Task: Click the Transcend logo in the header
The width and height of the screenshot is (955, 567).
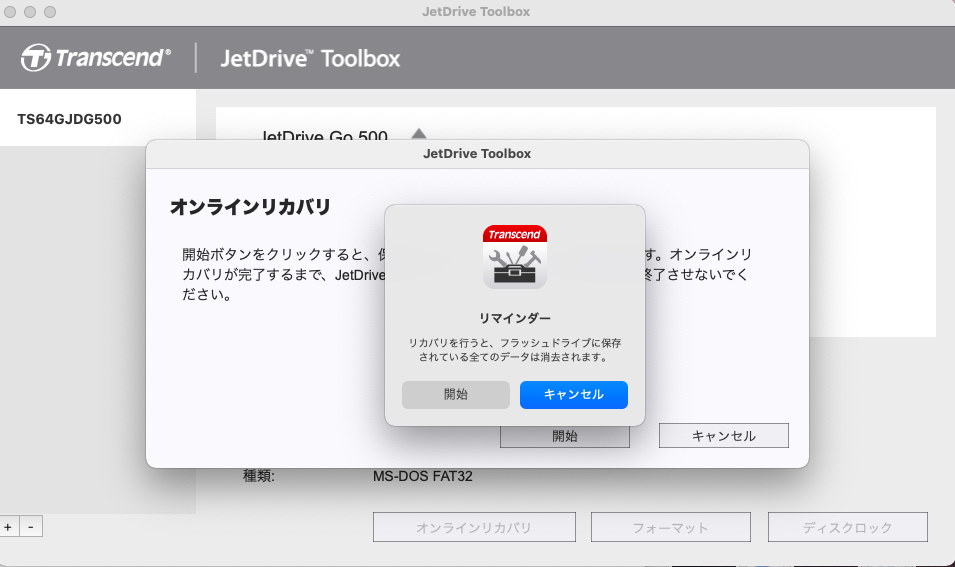Action: [96, 58]
